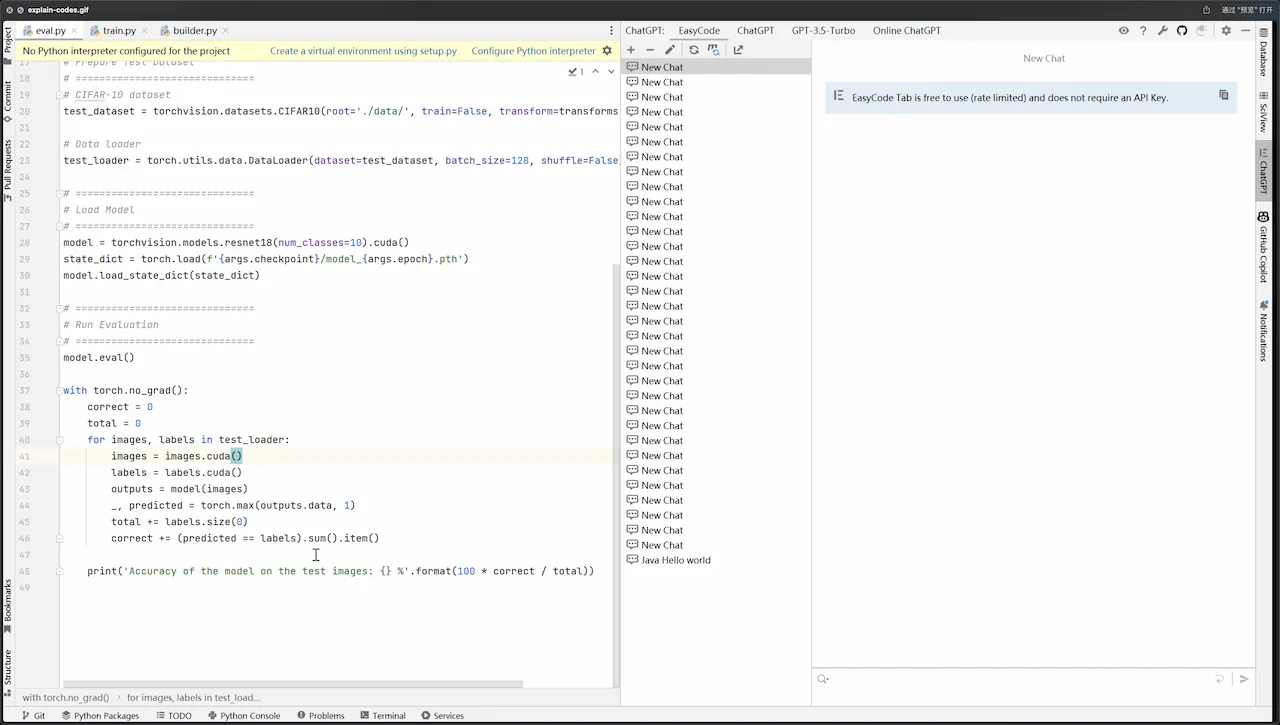Open the Notifications side panel
This screenshot has width=1280, height=725.
click(1264, 331)
